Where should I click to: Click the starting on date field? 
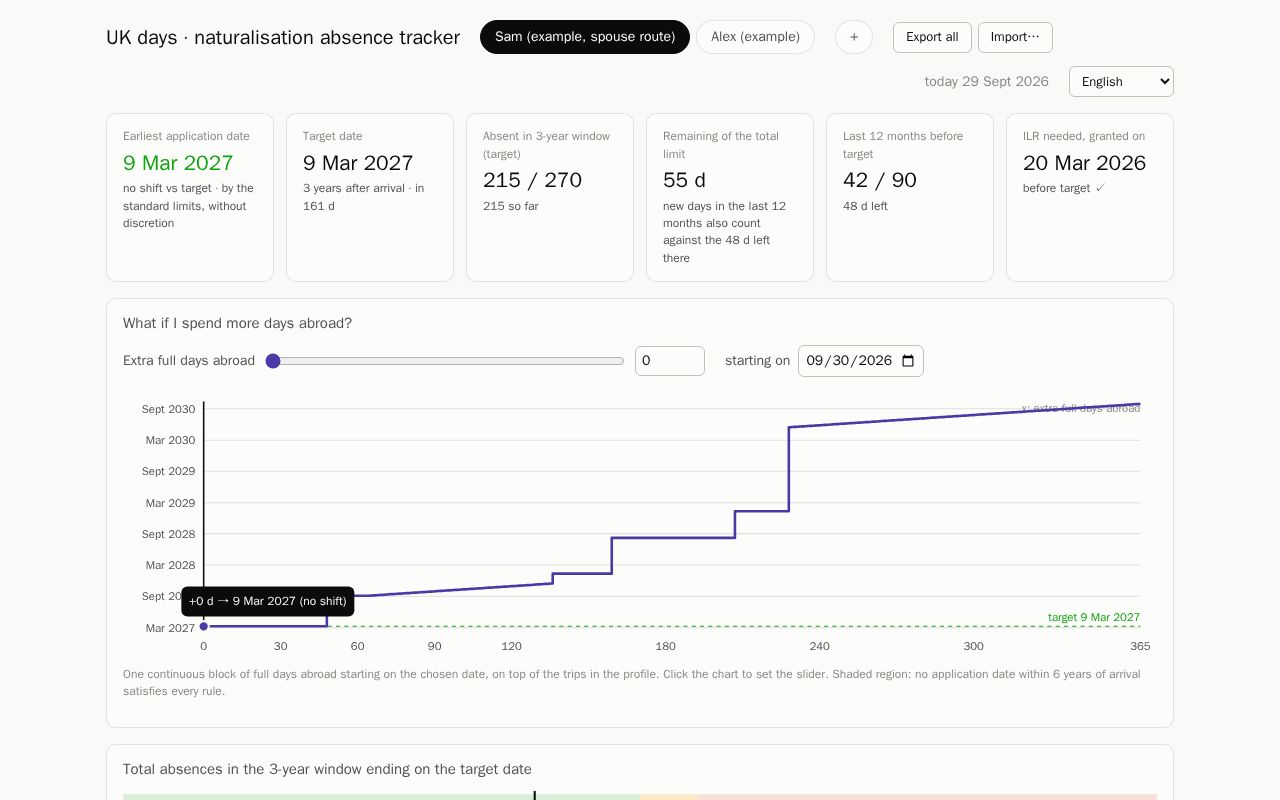click(x=861, y=361)
